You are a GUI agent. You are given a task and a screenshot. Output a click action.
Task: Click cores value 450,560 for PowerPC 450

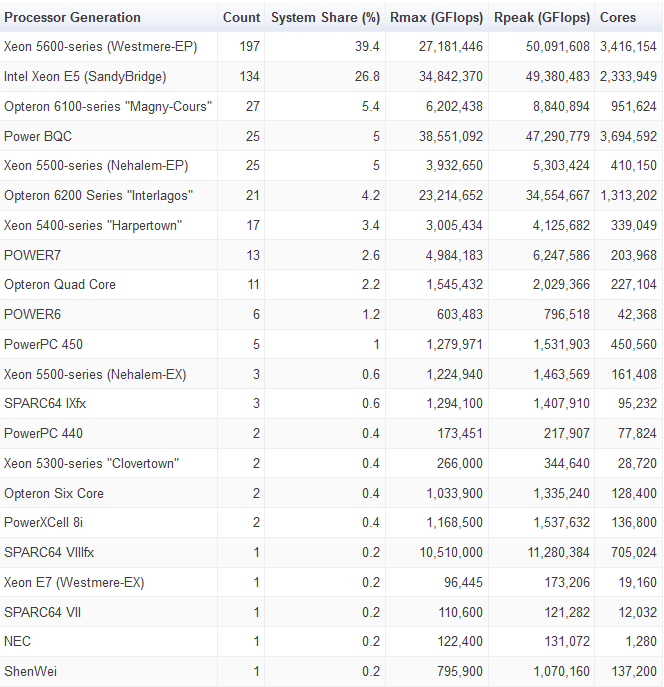pos(634,344)
